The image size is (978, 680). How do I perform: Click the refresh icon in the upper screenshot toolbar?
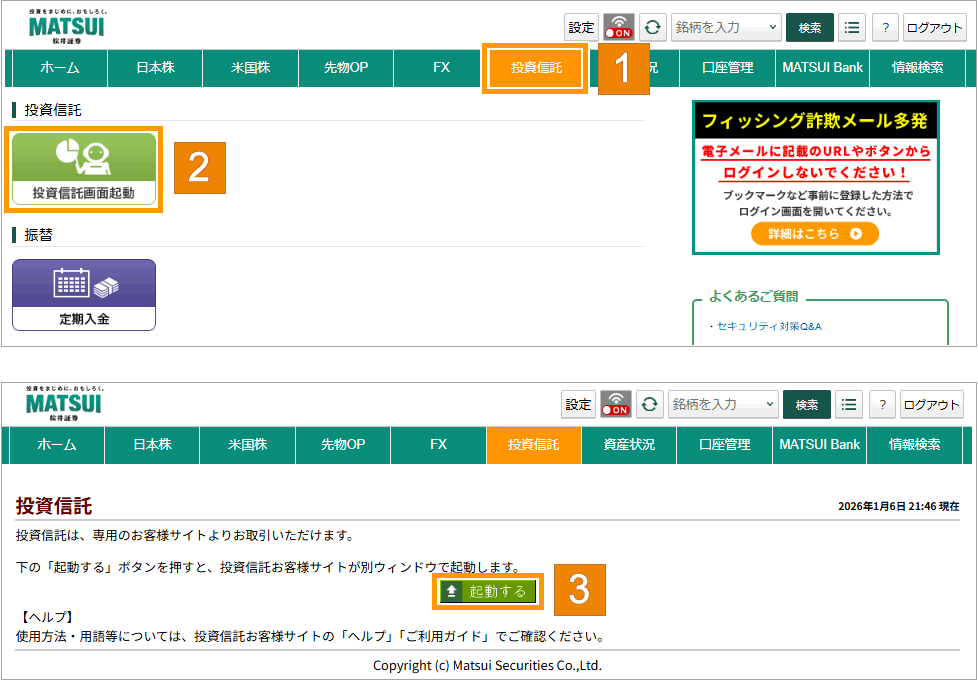pyautogui.click(x=653, y=28)
